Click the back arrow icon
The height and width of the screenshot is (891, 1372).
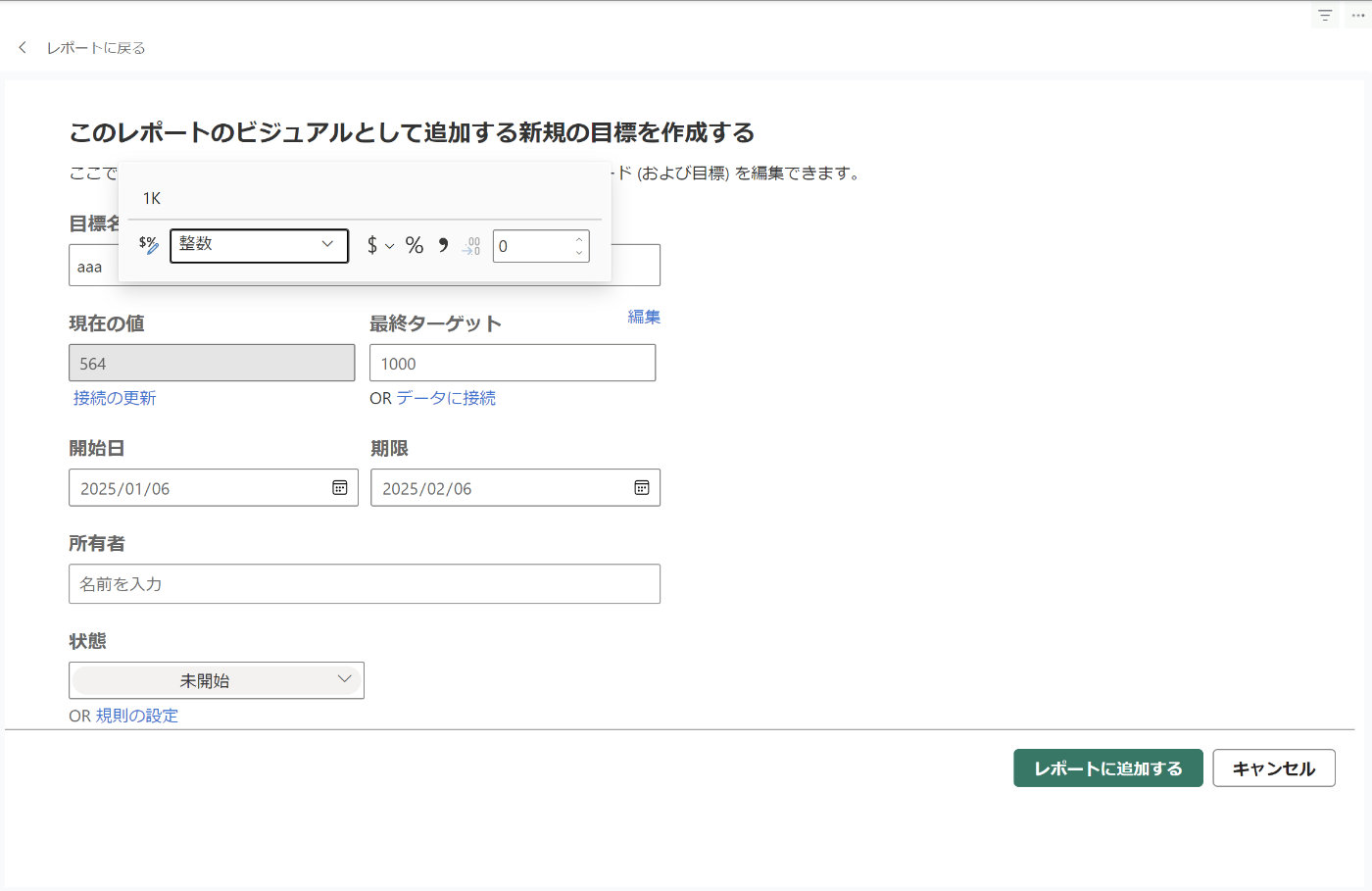pyautogui.click(x=23, y=47)
